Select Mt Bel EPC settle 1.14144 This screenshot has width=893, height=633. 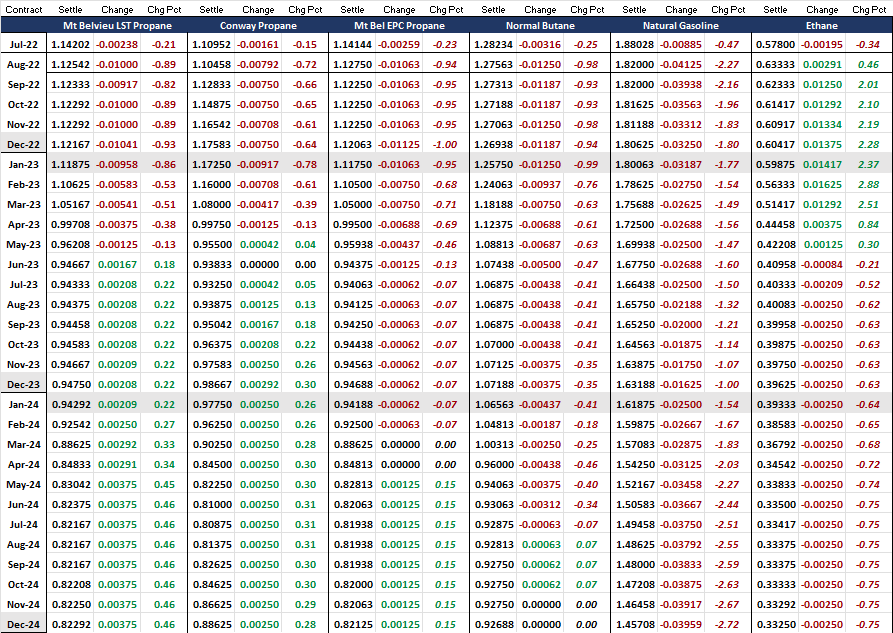[353, 44]
